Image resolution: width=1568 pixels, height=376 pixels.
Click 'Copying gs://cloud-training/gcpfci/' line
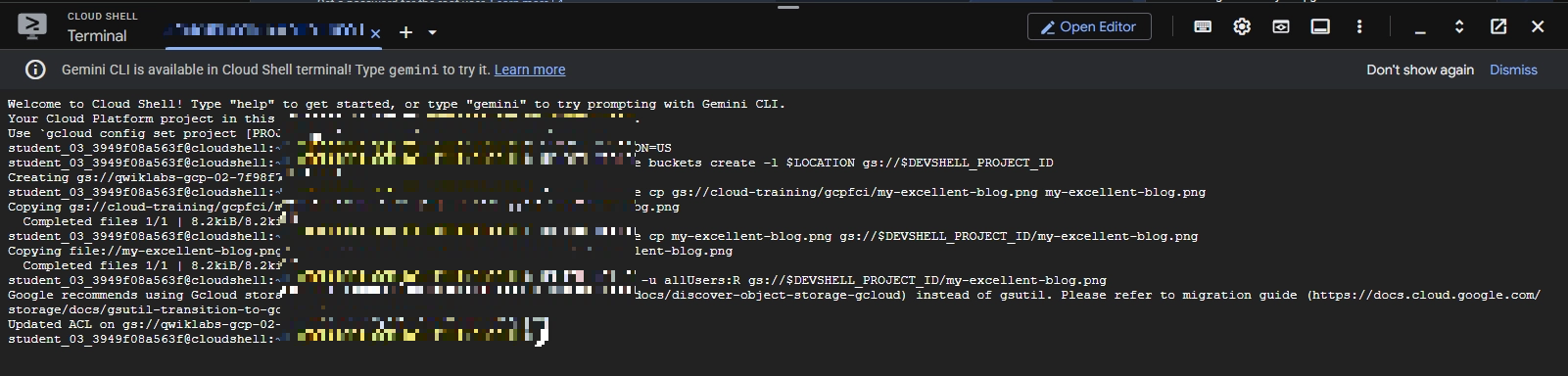pyautogui.click(x=145, y=207)
